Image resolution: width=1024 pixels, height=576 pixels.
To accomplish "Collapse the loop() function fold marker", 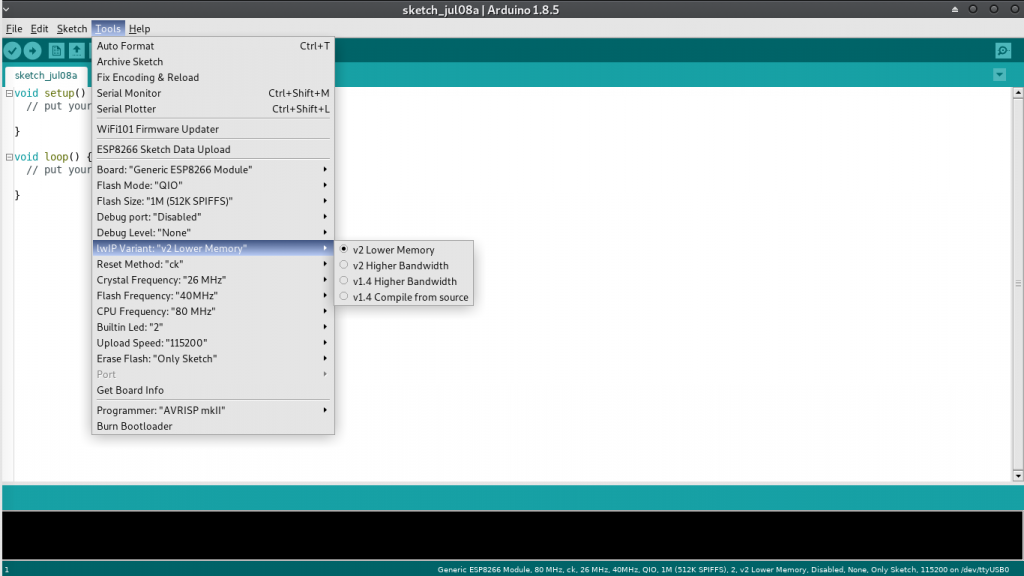I will tap(9, 157).
